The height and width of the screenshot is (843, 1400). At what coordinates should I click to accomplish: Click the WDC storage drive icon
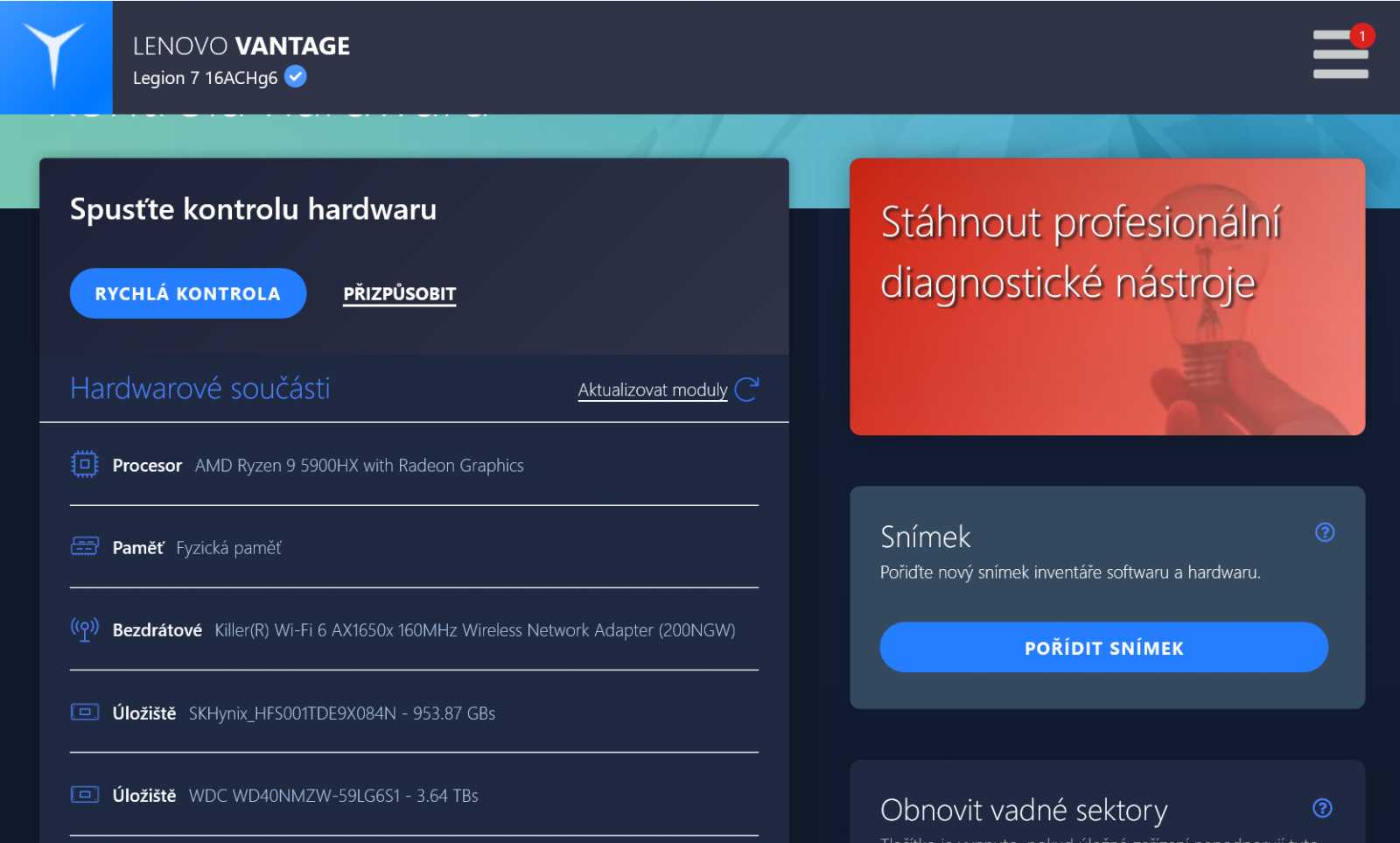tap(85, 795)
